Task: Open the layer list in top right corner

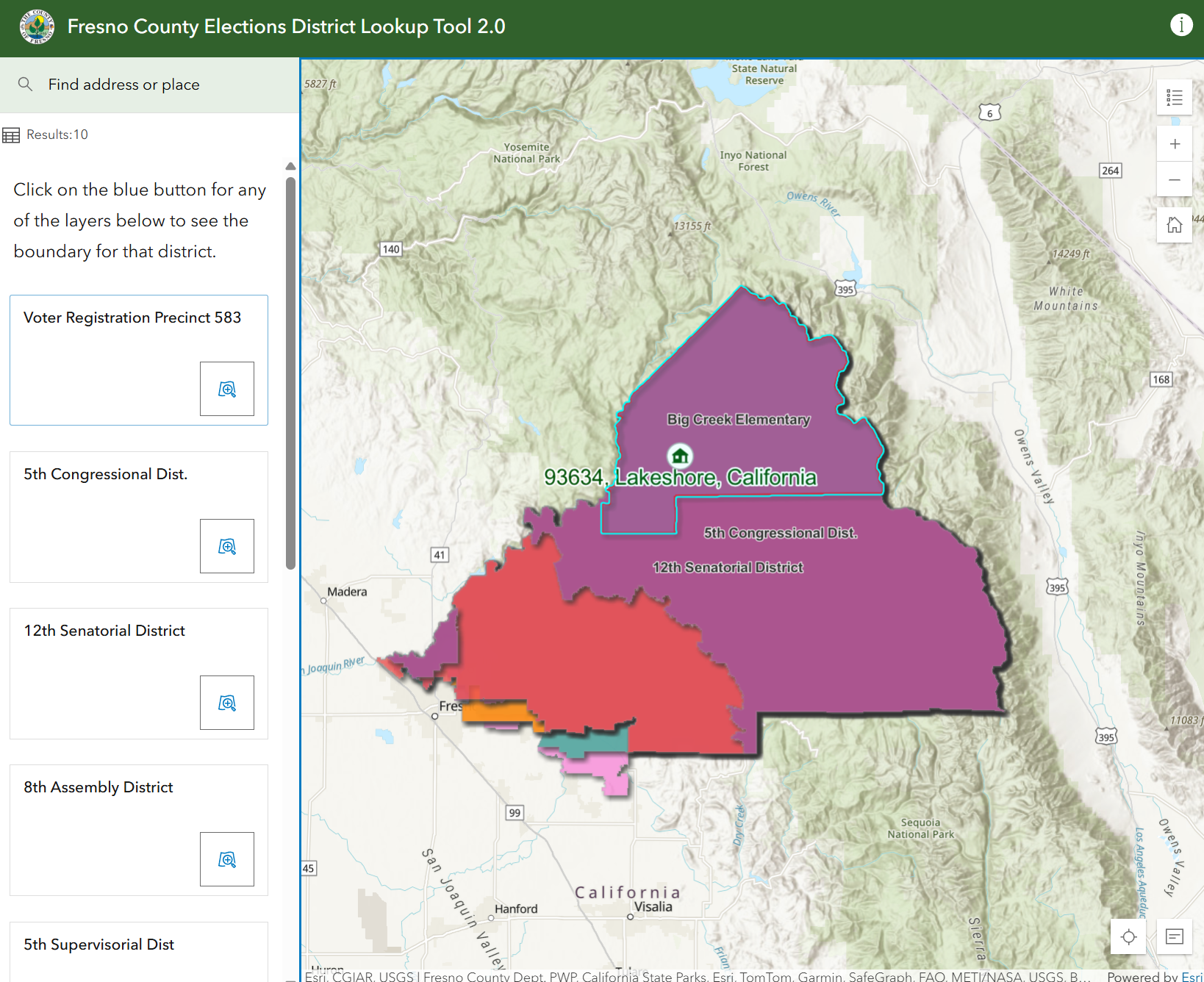Action: click(x=1174, y=97)
